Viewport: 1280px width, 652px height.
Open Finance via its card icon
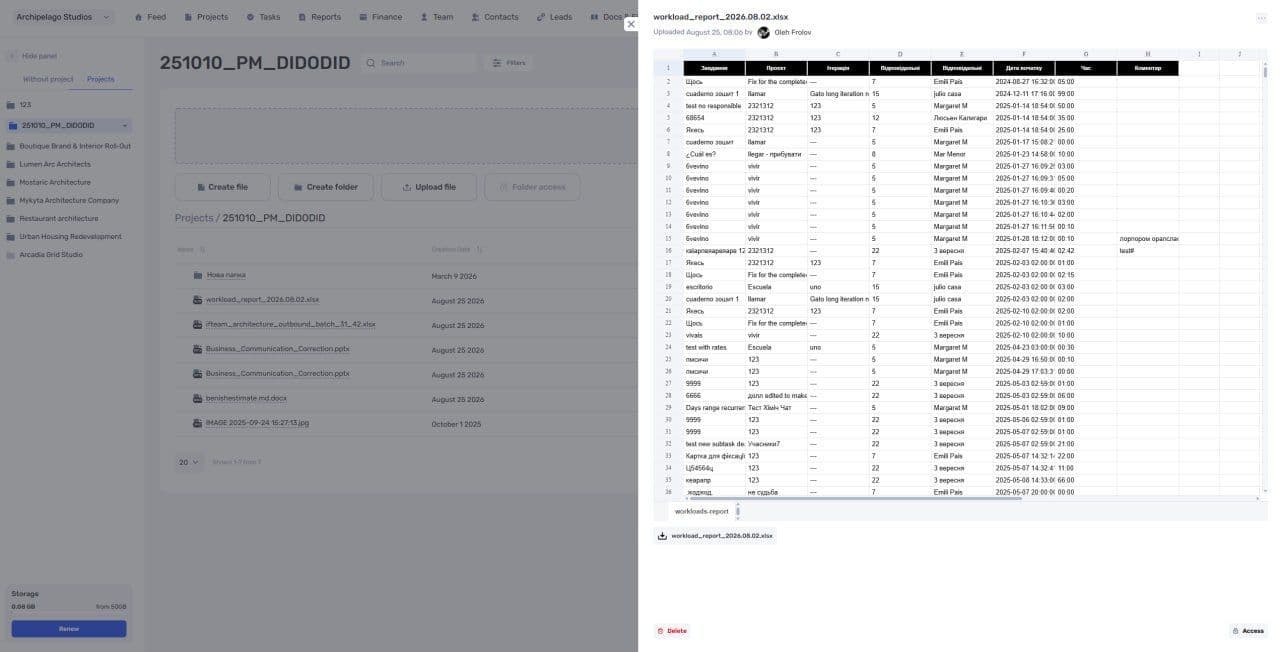[363, 17]
